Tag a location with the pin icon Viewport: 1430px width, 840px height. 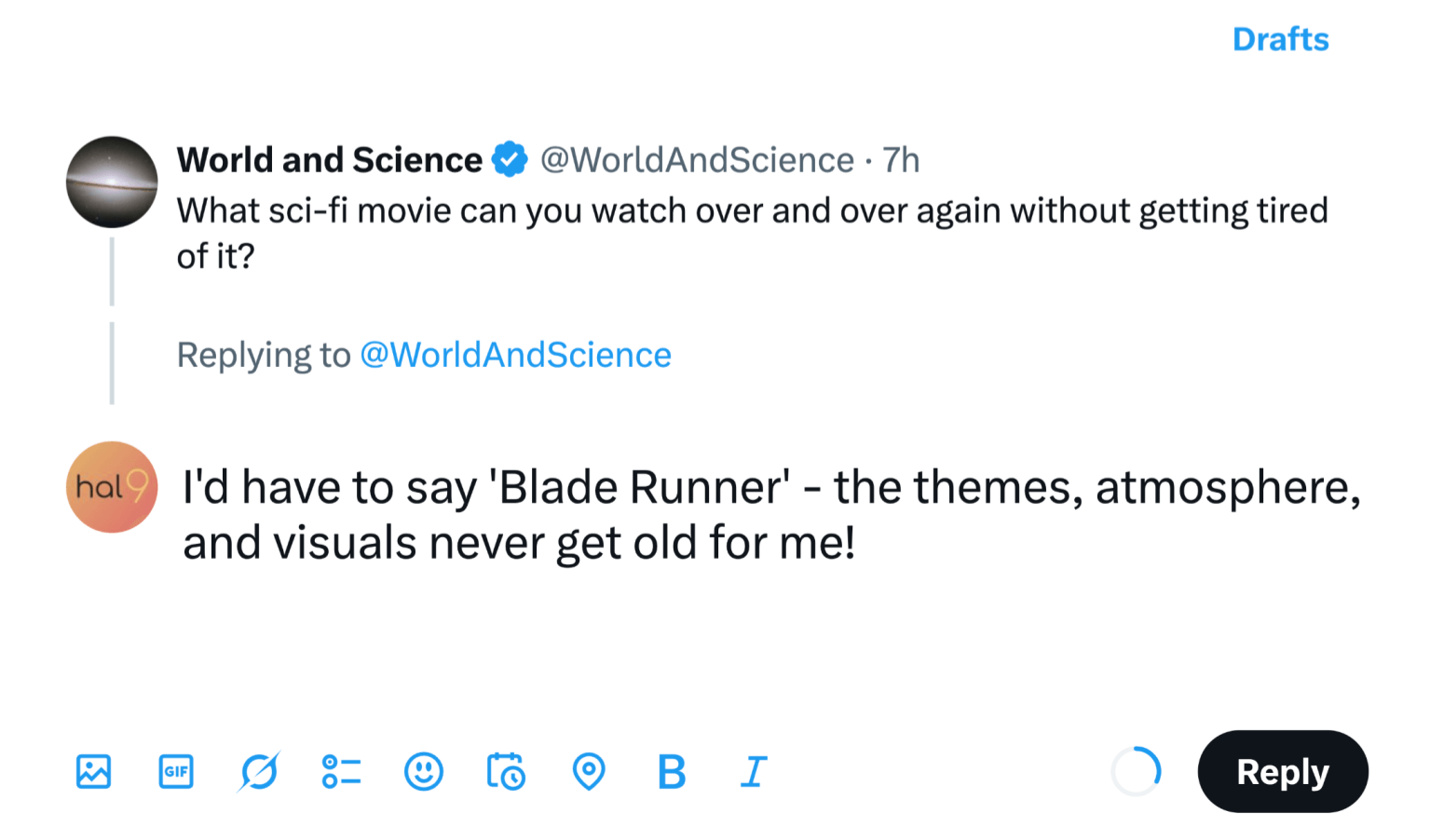[x=589, y=771]
